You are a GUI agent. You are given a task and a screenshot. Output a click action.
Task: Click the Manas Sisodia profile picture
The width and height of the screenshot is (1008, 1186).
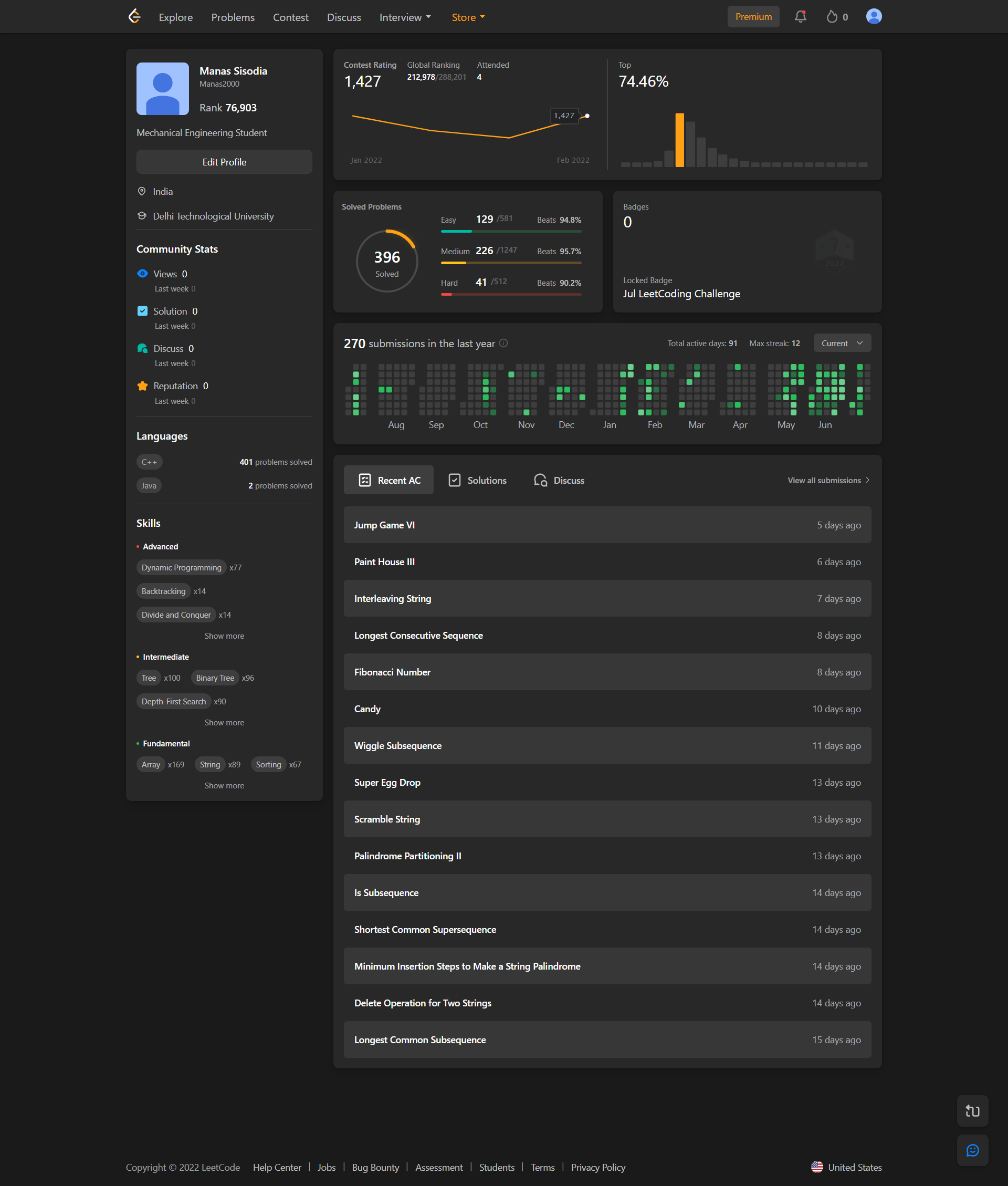(x=162, y=89)
